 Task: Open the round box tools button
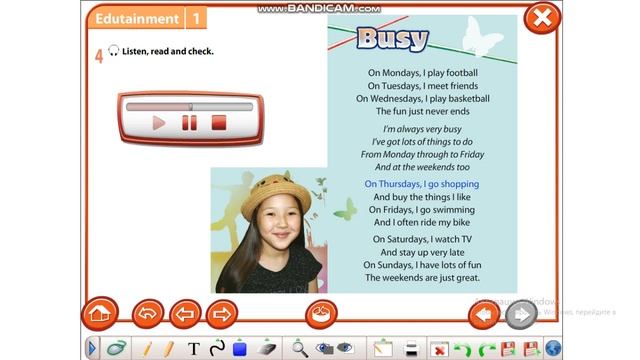click(x=321, y=314)
